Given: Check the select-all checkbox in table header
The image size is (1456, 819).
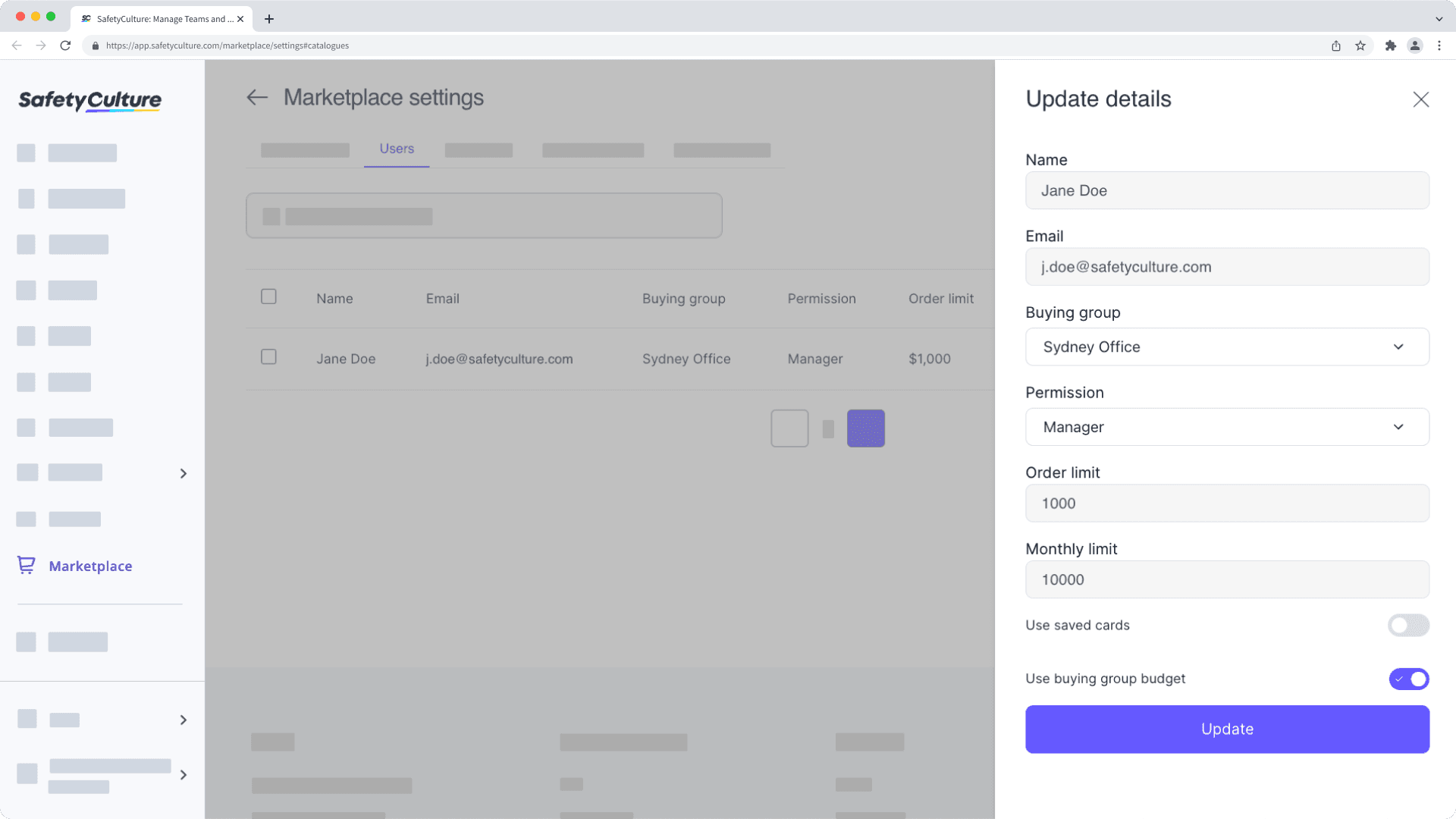Looking at the screenshot, I should tap(268, 297).
